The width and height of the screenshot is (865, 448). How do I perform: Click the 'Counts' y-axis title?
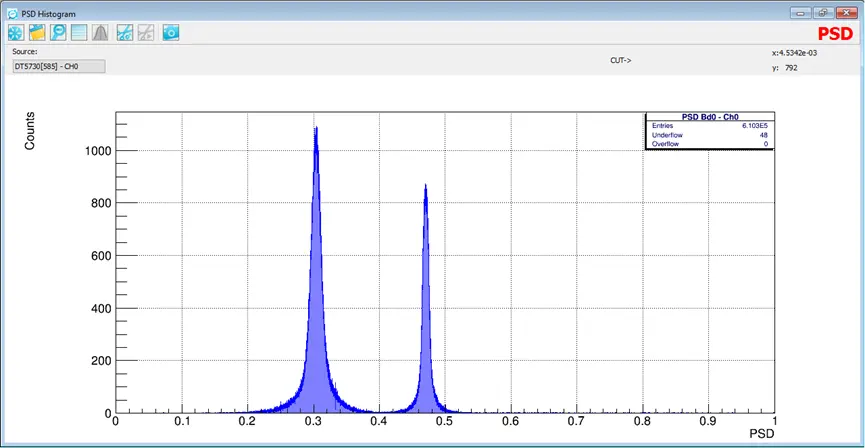[30, 130]
